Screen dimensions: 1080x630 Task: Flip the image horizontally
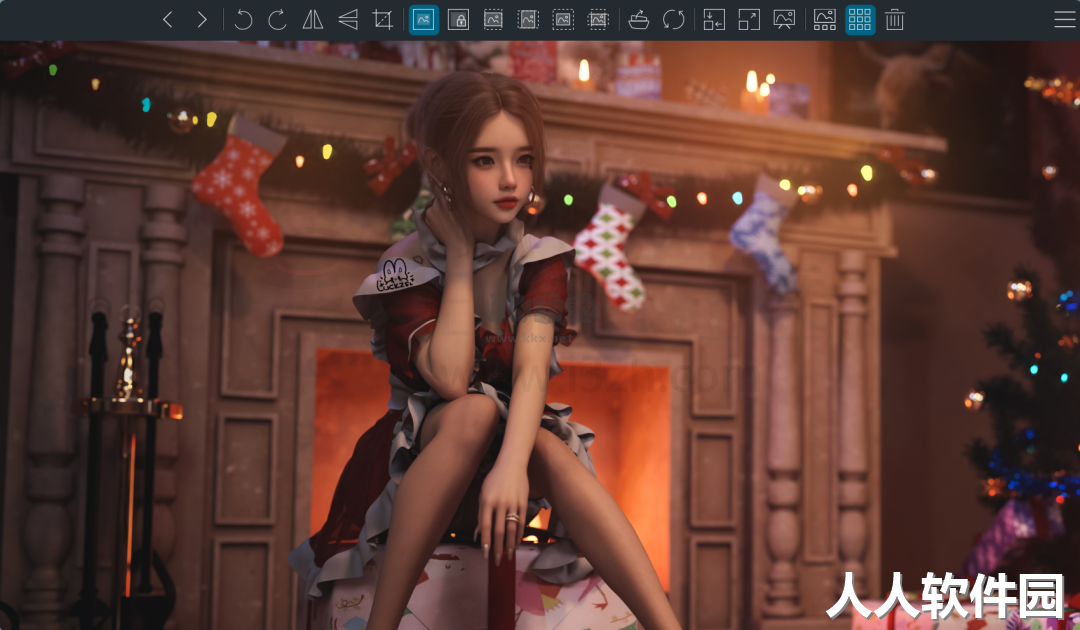point(313,20)
